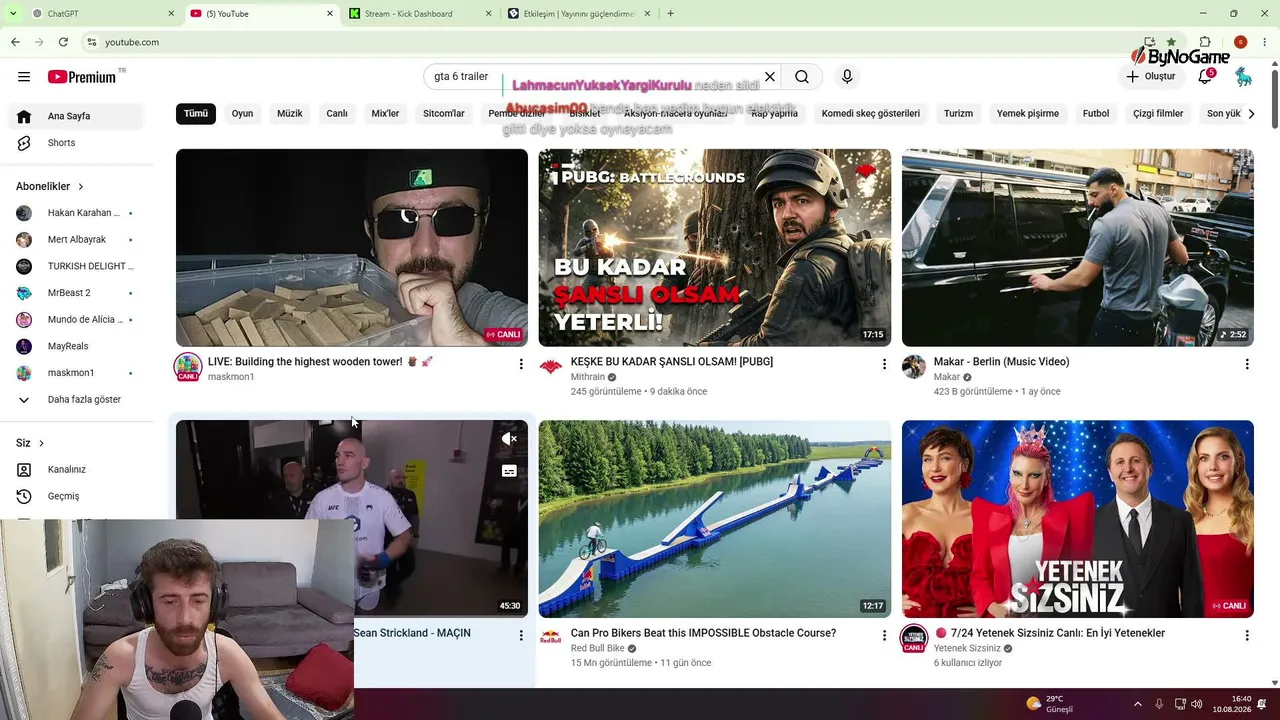Filter the feed by Sitcom'lar
Viewport: 1280px width, 720px height.
[x=444, y=113]
